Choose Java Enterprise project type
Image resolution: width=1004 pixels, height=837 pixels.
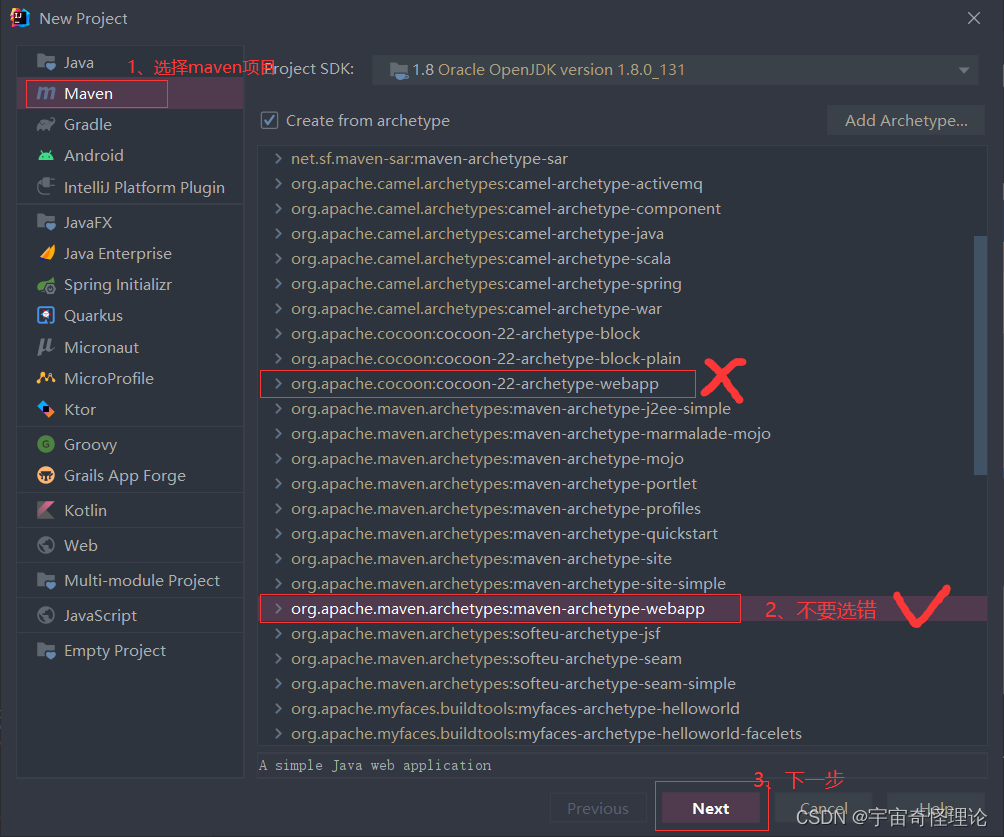[130, 254]
